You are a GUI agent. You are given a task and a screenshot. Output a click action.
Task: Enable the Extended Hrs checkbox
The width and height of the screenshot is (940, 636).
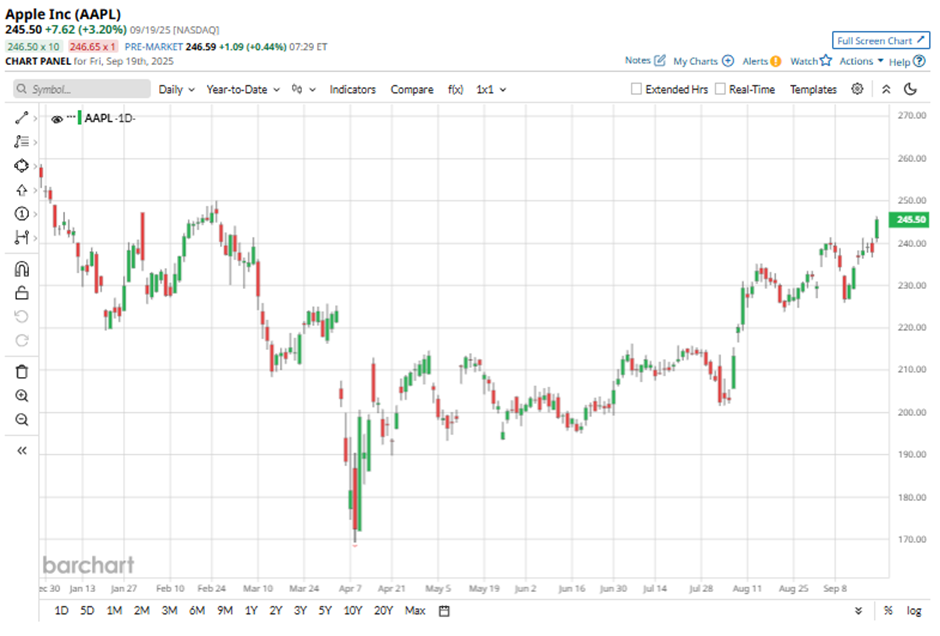[x=636, y=89]
